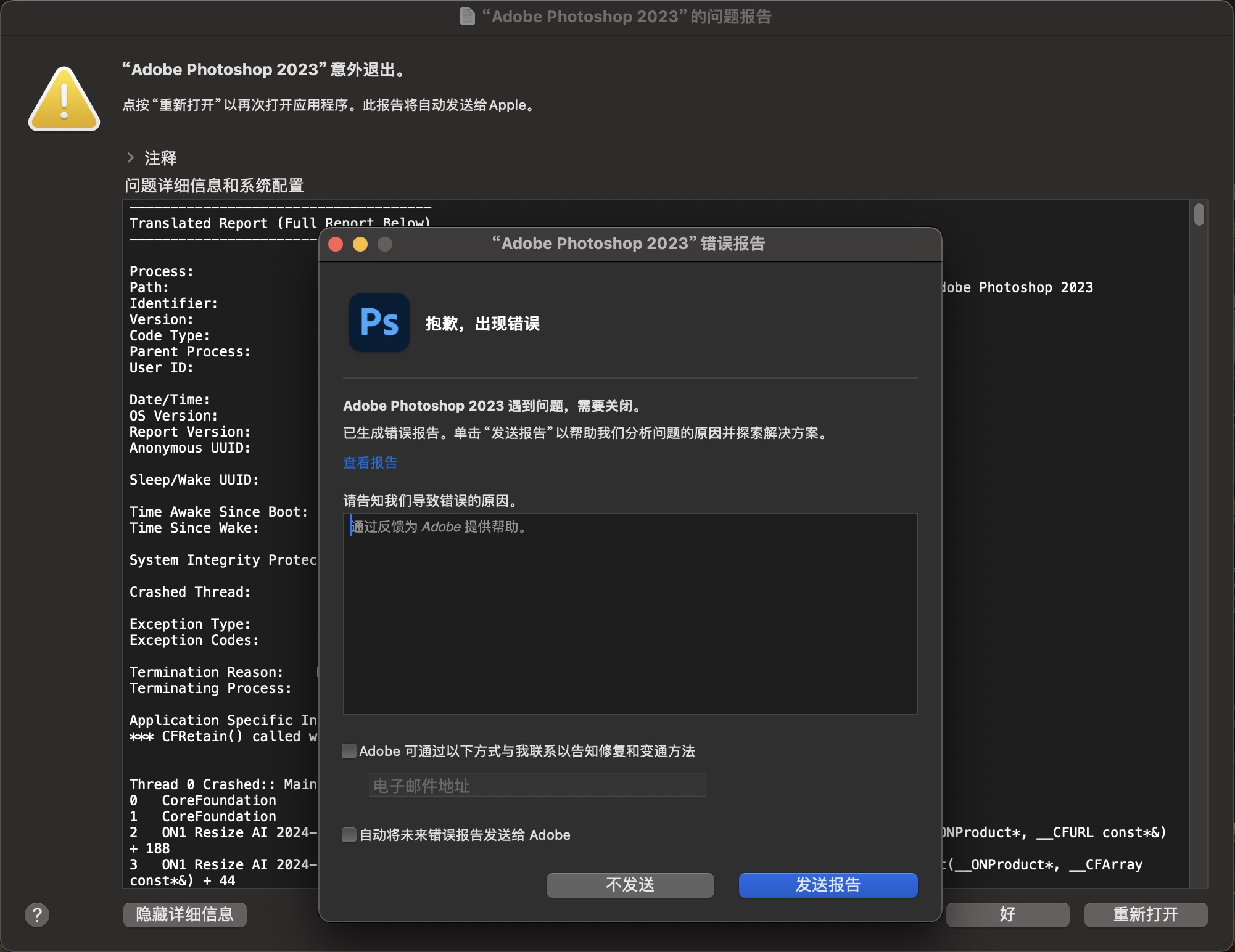Click the 'Termination Reason:' line

[x=206, y=672]
